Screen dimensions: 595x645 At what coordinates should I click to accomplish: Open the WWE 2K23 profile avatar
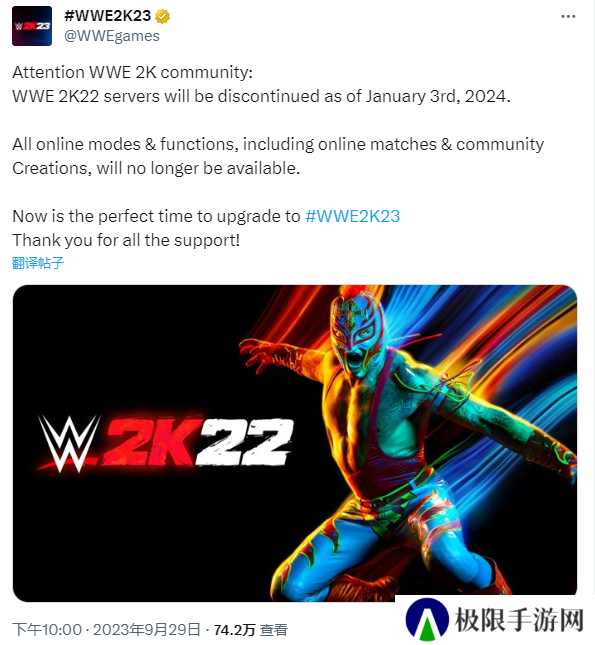[32, 26]
